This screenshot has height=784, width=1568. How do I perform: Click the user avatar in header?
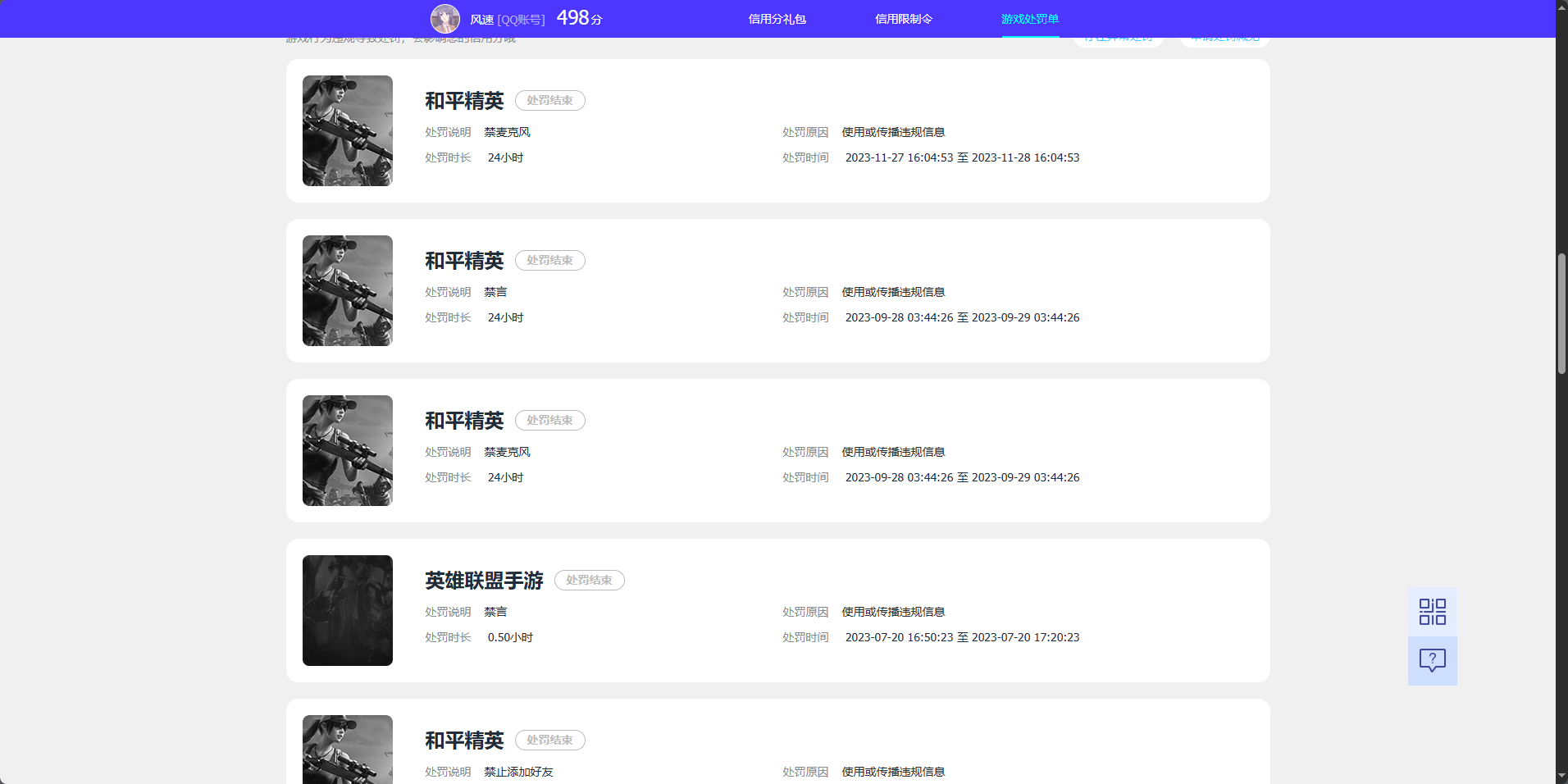pos(445,19)
